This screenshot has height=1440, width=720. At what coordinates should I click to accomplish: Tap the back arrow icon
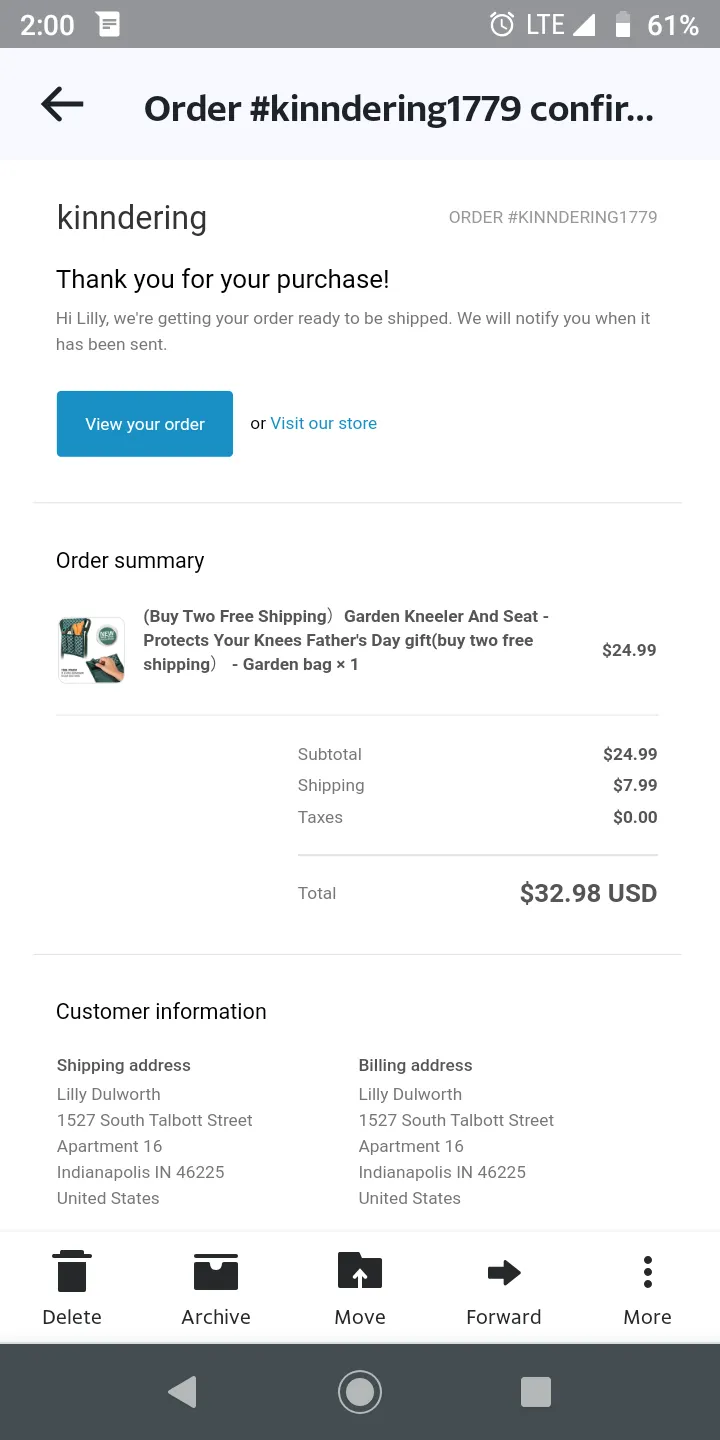[62, 104]
